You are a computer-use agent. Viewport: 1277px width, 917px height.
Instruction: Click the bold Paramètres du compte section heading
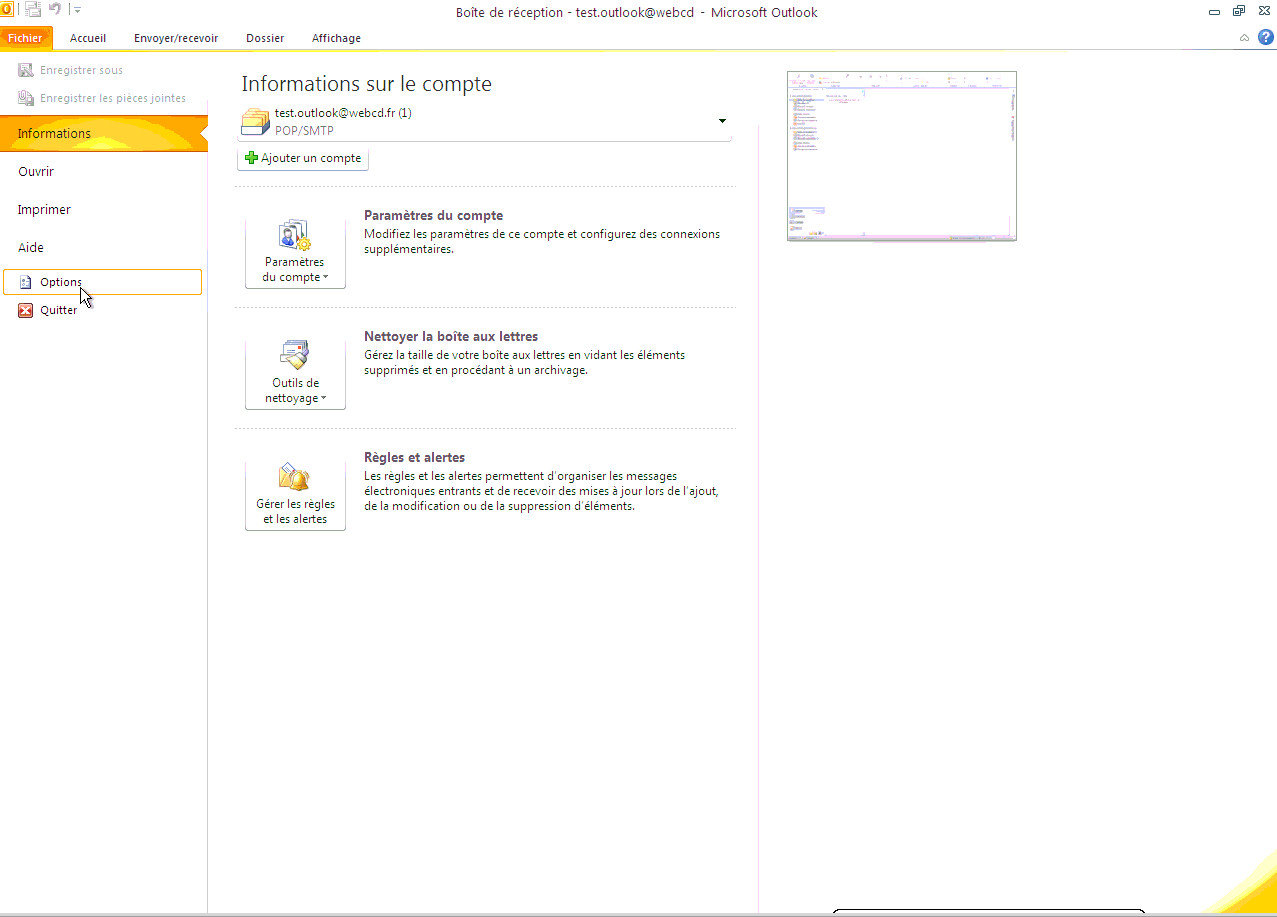(x=433, y=215)
